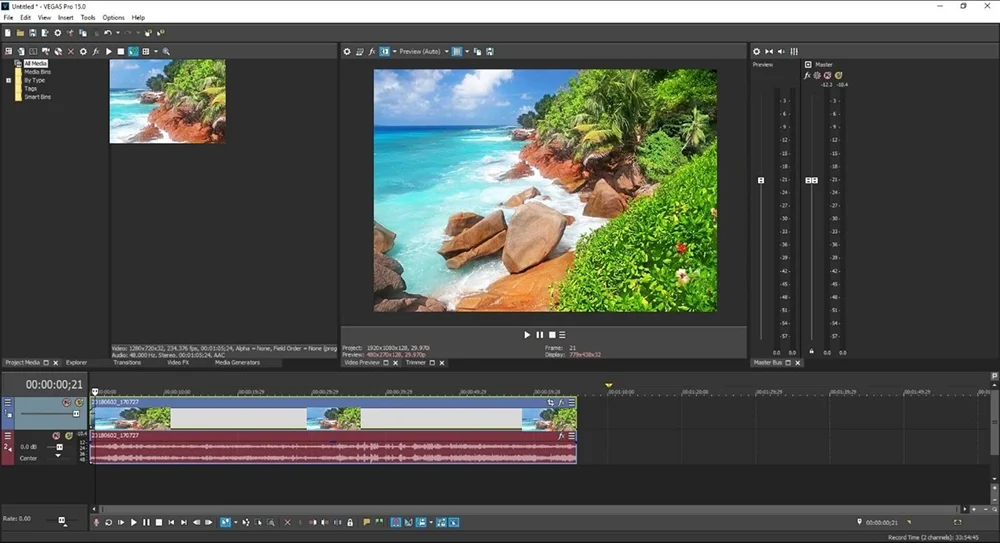Mute video track 1

[x=66, y=403]
